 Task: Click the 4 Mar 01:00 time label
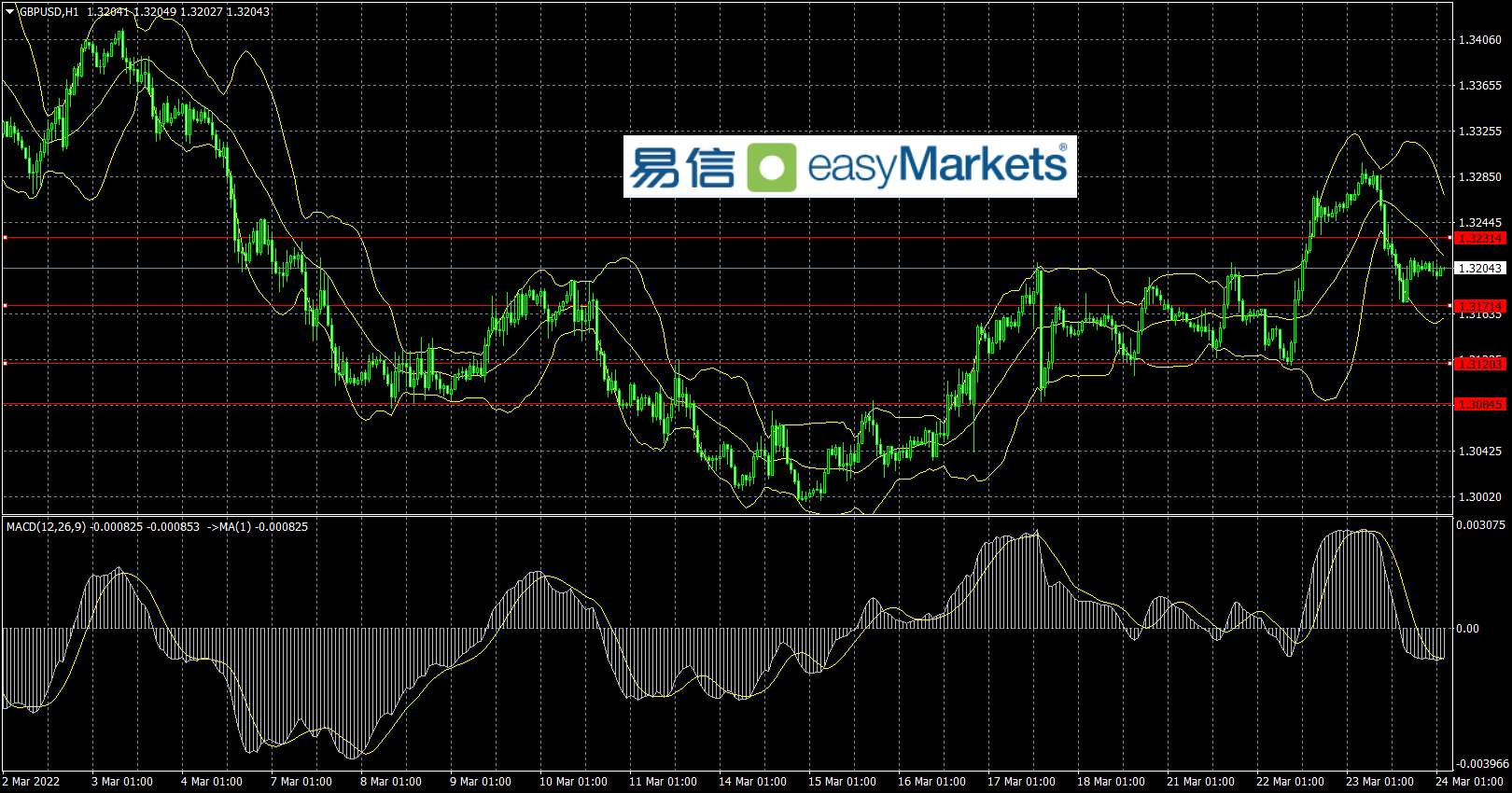tap(212, 782)
